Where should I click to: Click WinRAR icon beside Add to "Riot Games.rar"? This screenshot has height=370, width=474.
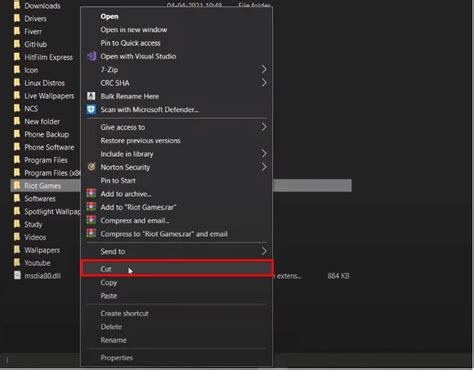tap(91, 207)
